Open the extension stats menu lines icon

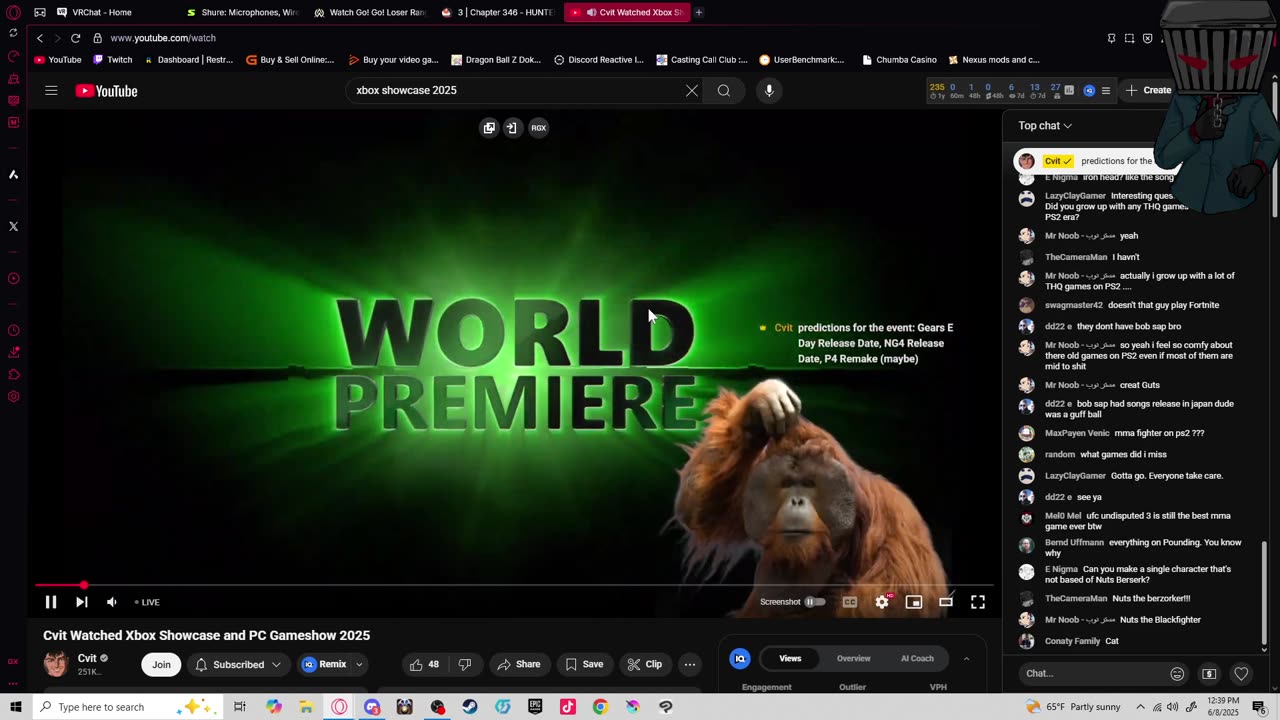[1105, 91]
